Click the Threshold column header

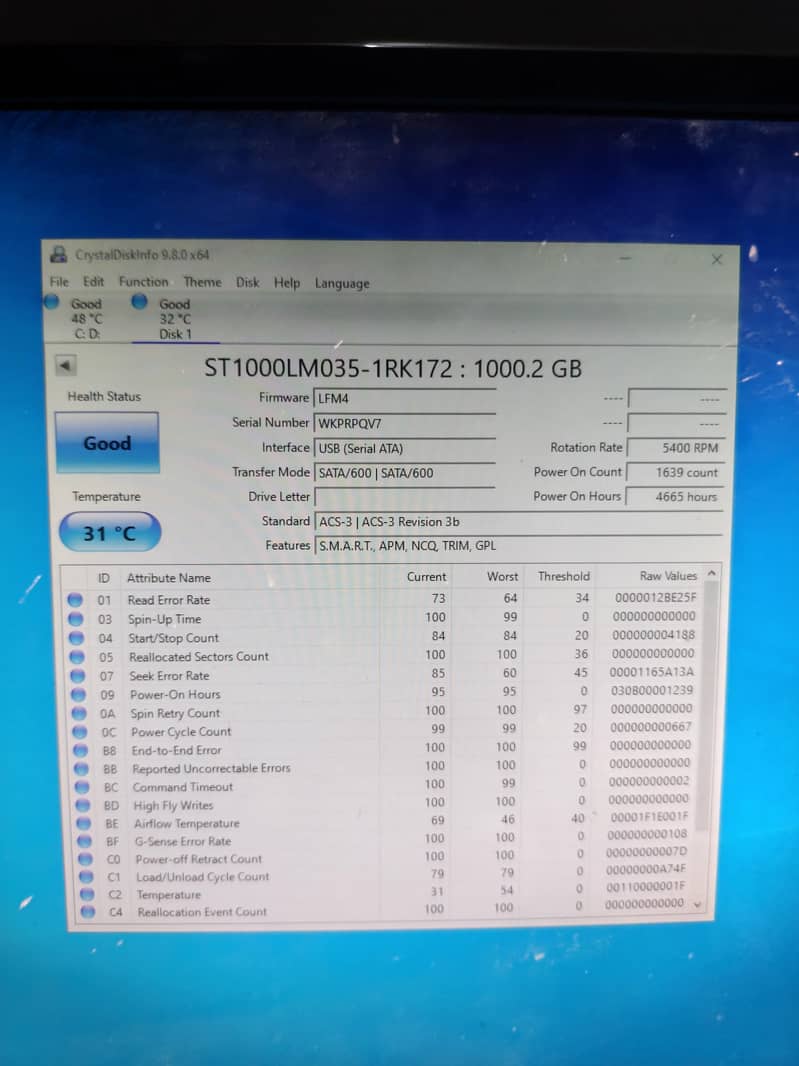click(564, 577)
